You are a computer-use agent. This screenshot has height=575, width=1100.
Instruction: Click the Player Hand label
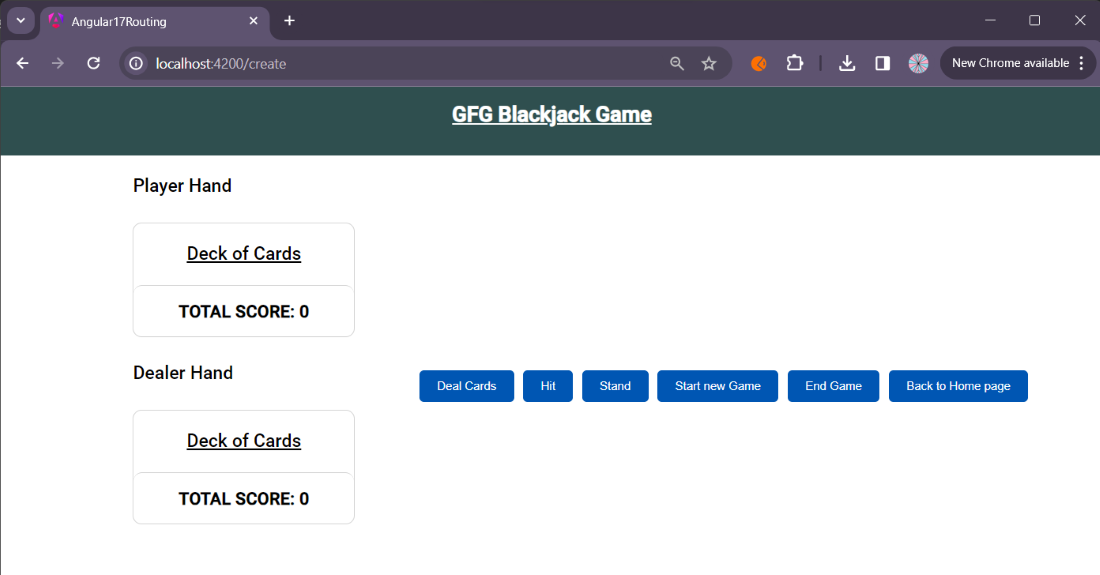click(x=182, y=186)
